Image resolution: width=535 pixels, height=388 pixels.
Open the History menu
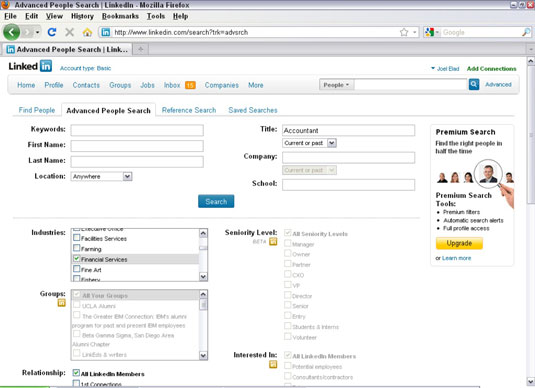(82, 16)
